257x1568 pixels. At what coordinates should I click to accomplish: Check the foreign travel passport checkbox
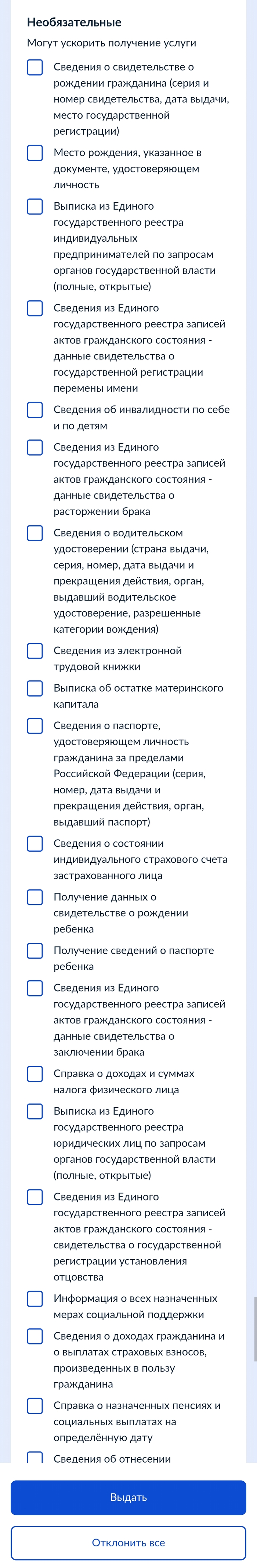pyautogui.click(x=35, y=725)
